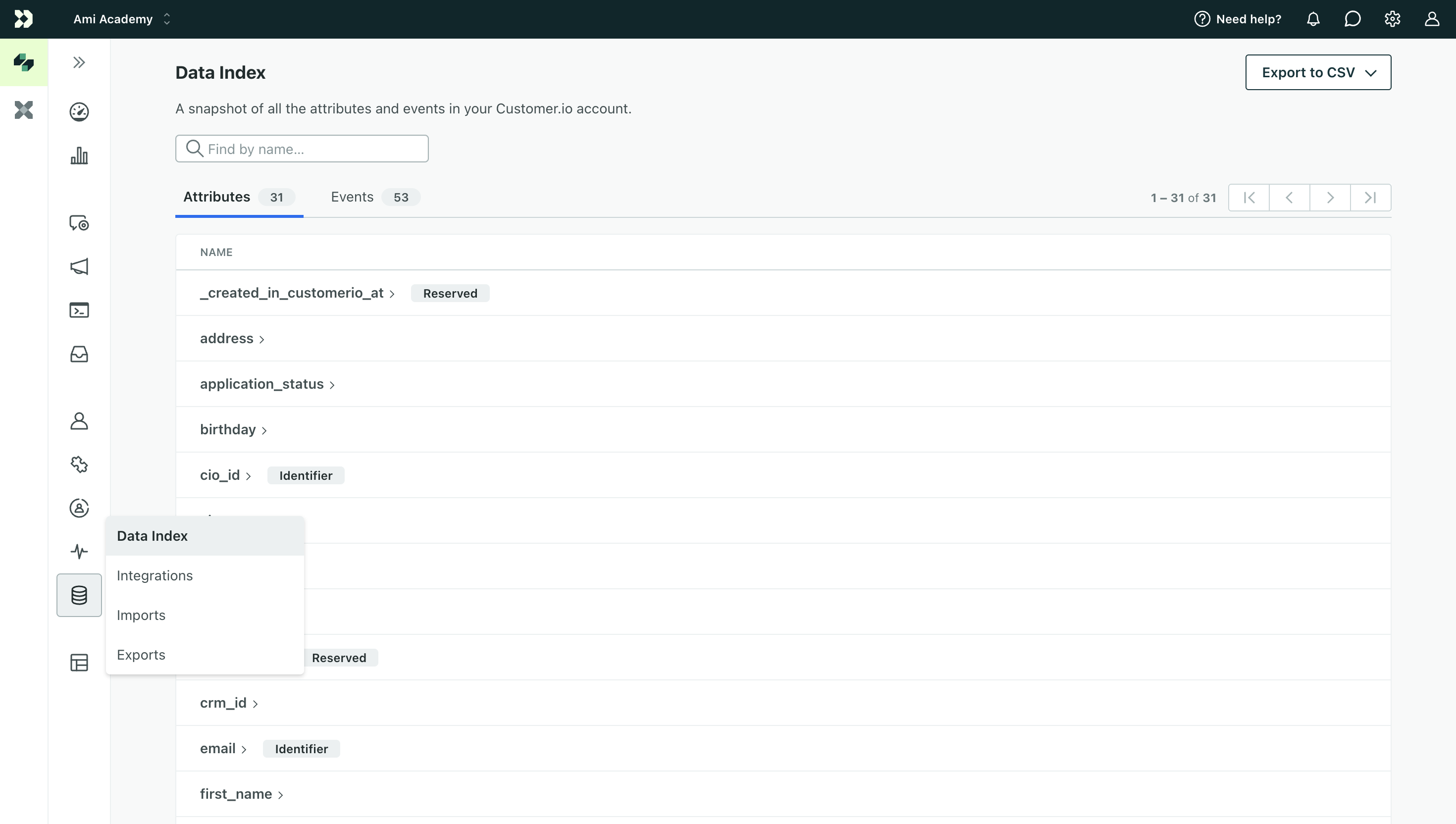Open the _created_in_customerio_at attribute
Screen dimensions: 1456x824
pos(297,293)
